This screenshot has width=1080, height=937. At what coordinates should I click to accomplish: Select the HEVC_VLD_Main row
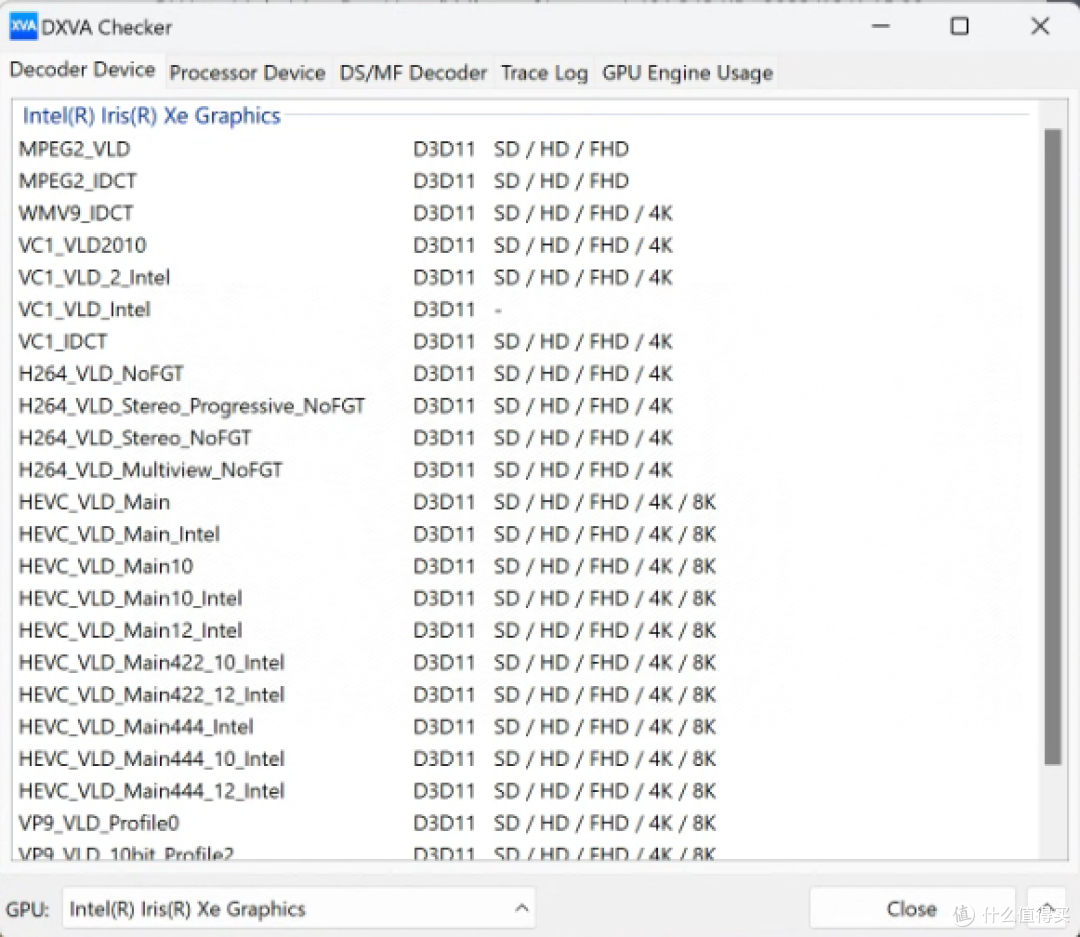click(525, 502)
